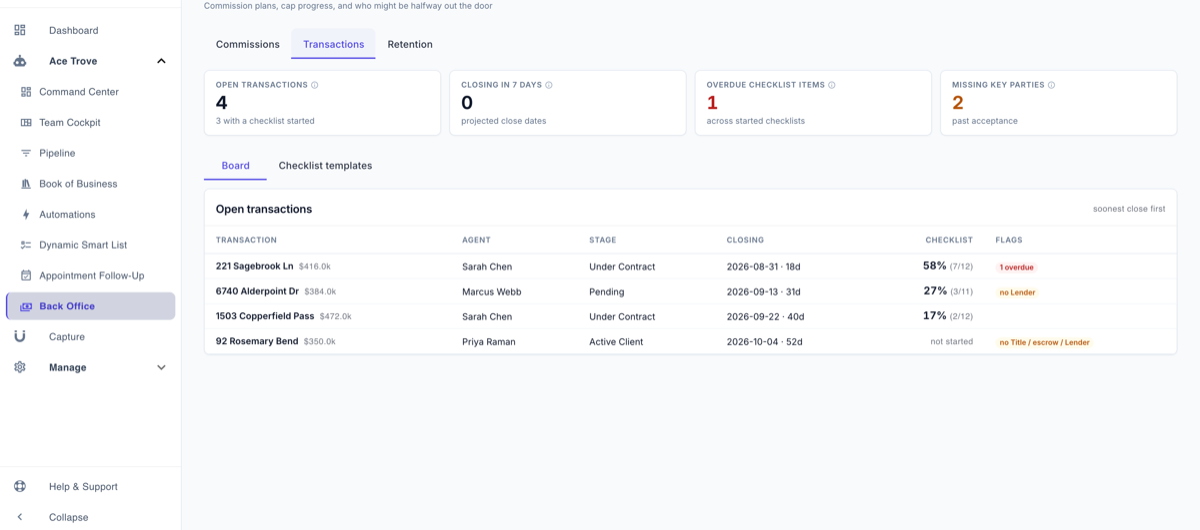Expand the Manage section chevron
1200x530 pixels.
(161, 367)
